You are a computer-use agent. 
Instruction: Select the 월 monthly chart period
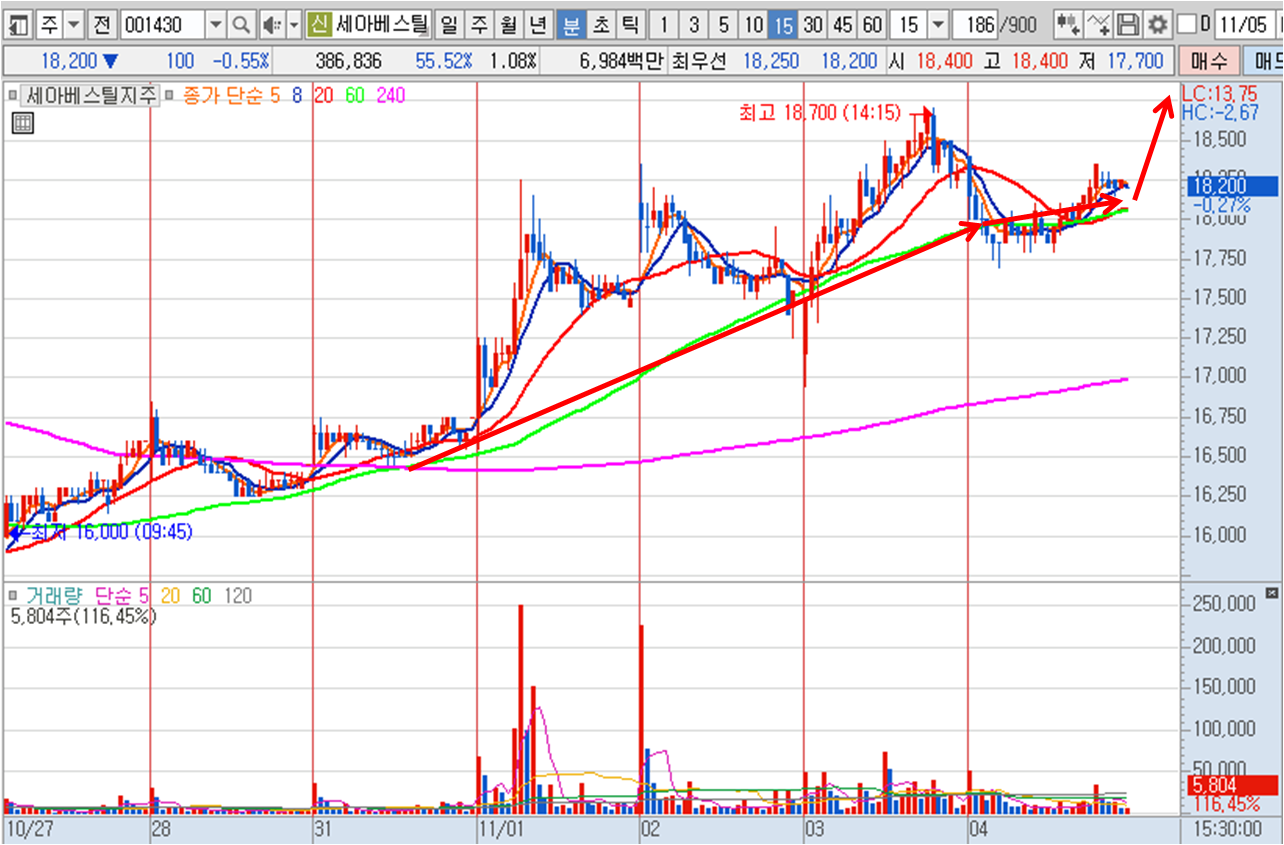[x=509, y=23]
